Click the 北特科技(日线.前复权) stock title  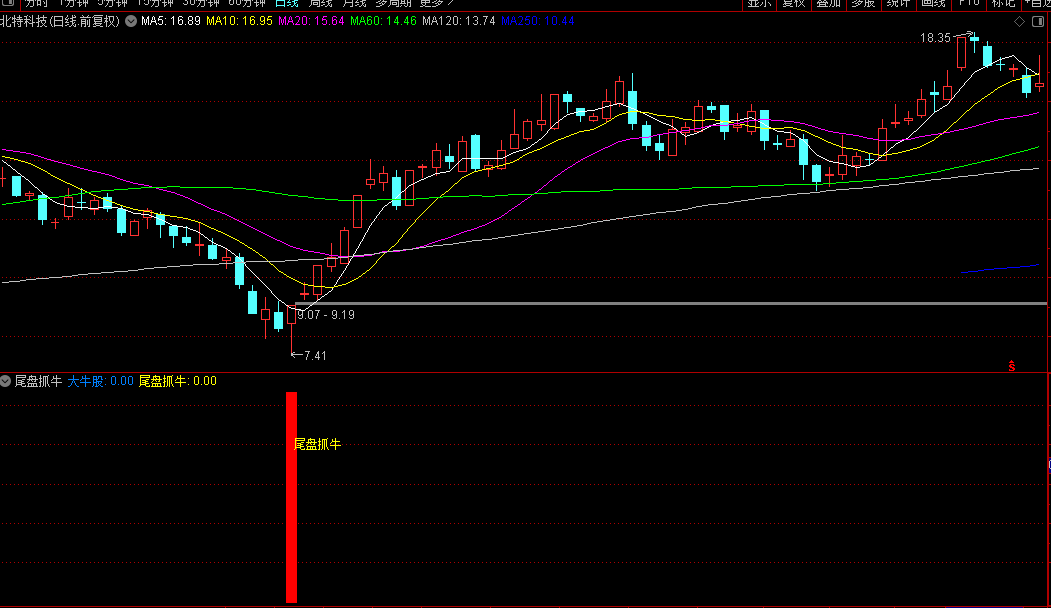[60, 21]
